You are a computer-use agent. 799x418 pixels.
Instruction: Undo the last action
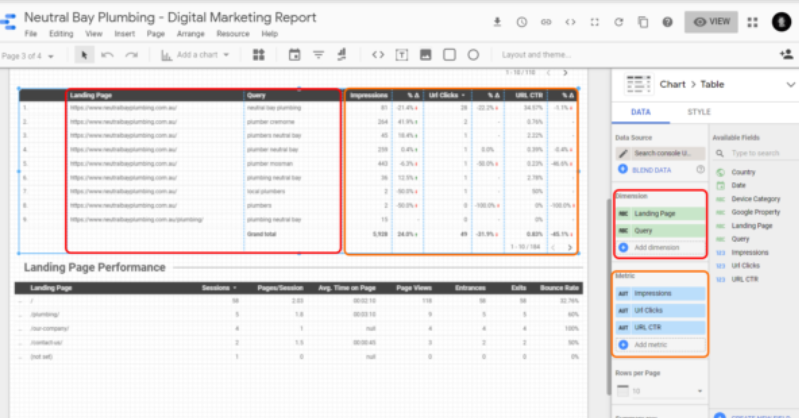click(107, 55)
